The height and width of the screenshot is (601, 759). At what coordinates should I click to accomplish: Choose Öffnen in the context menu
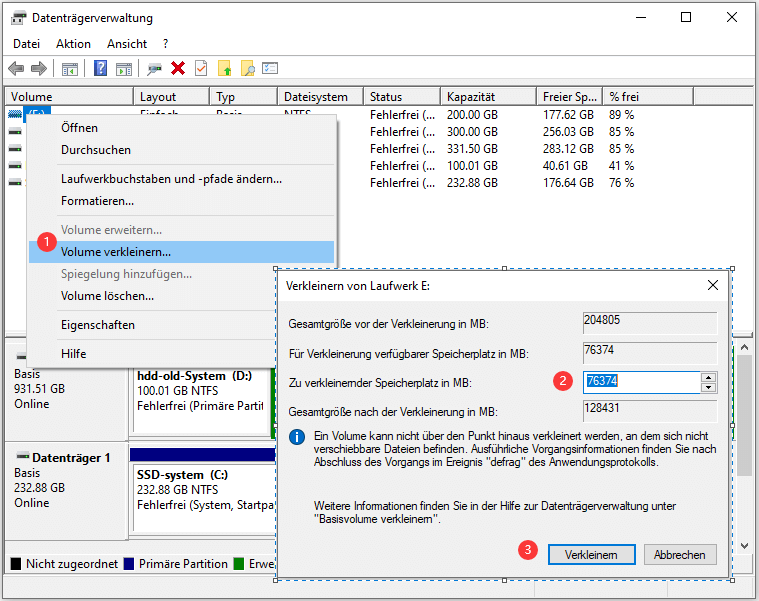tap(181, 128)
